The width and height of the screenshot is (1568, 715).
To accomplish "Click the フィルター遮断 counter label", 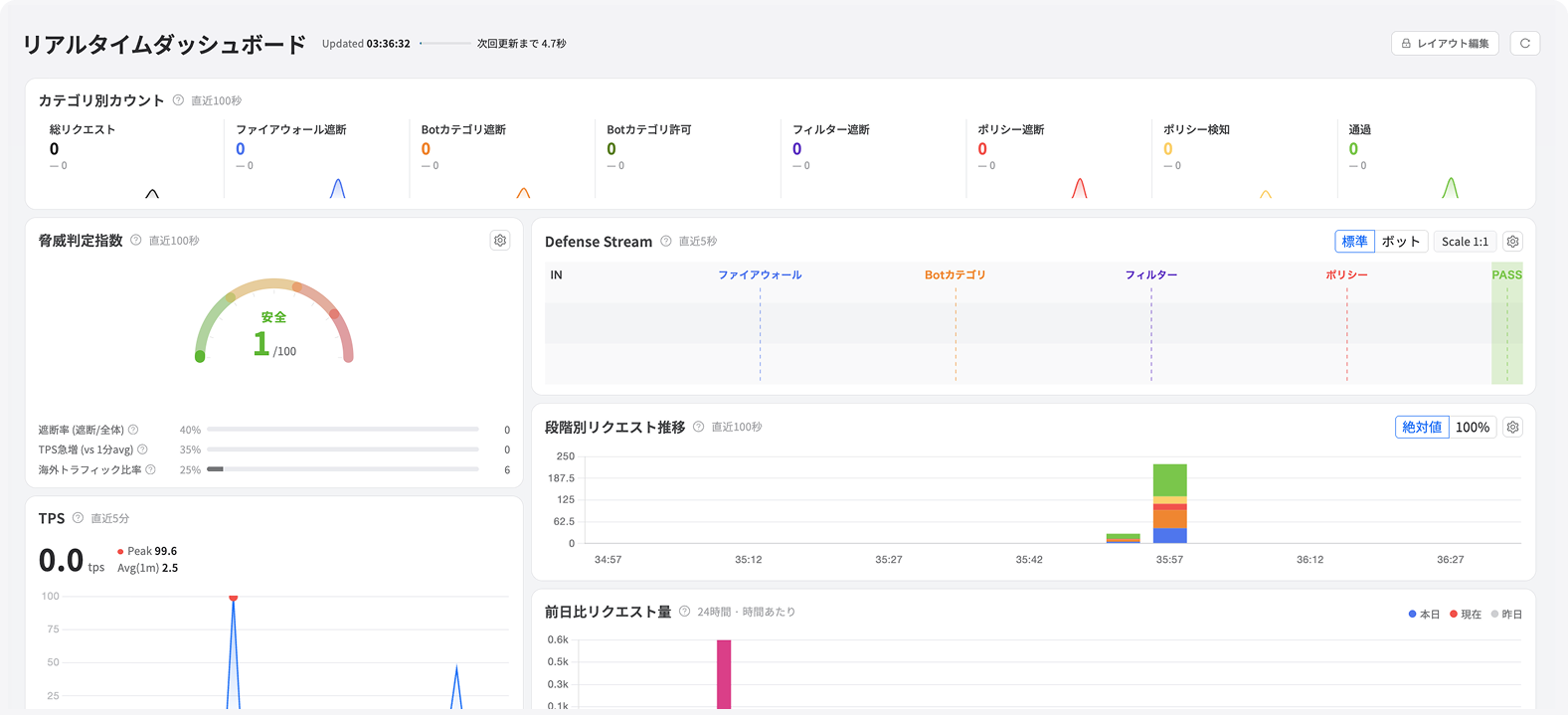I will tap(831, 129).
